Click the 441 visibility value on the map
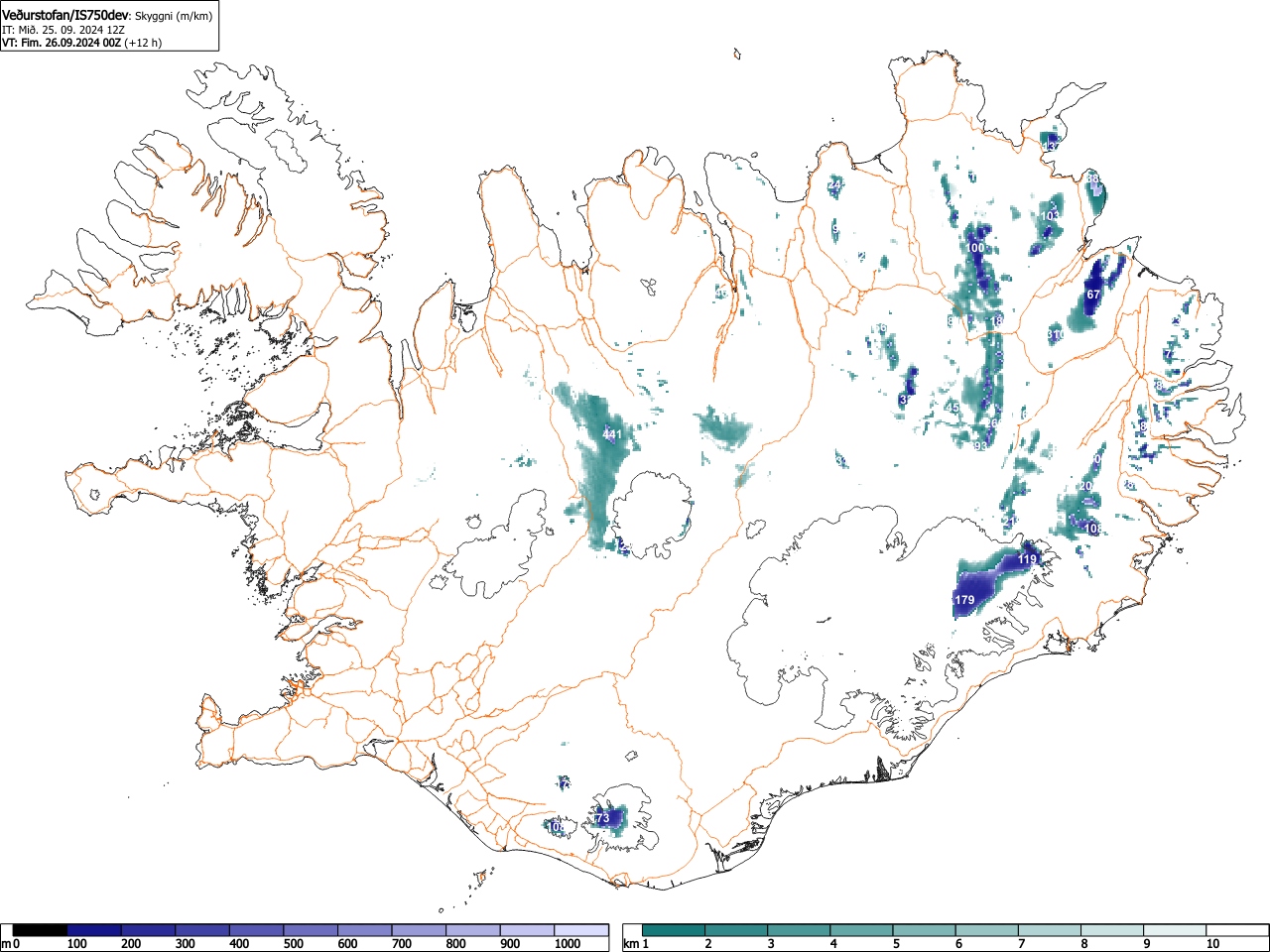The height and width of the screenshot is (952, 1270). (612, 434)
